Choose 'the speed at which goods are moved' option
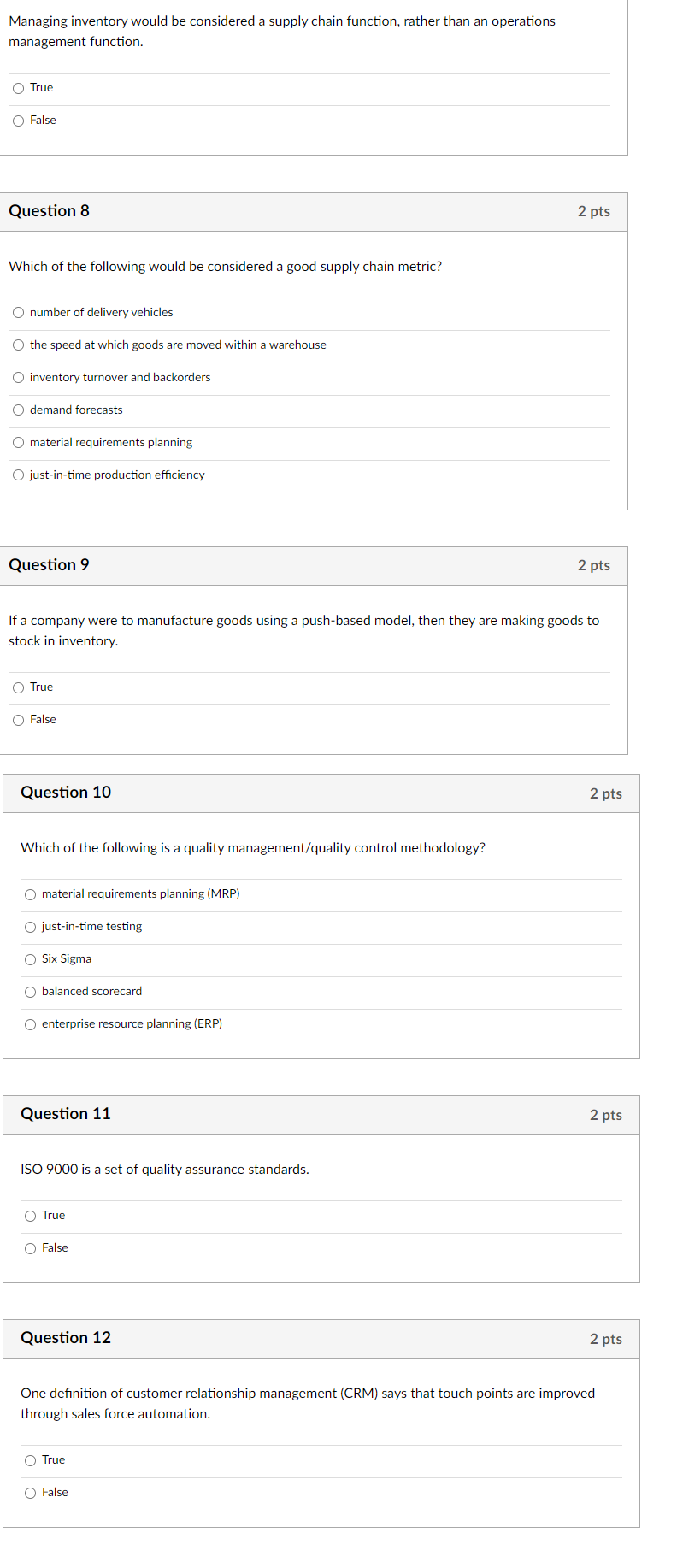This screenshot has width=677, height=1568. pos(19,345)
